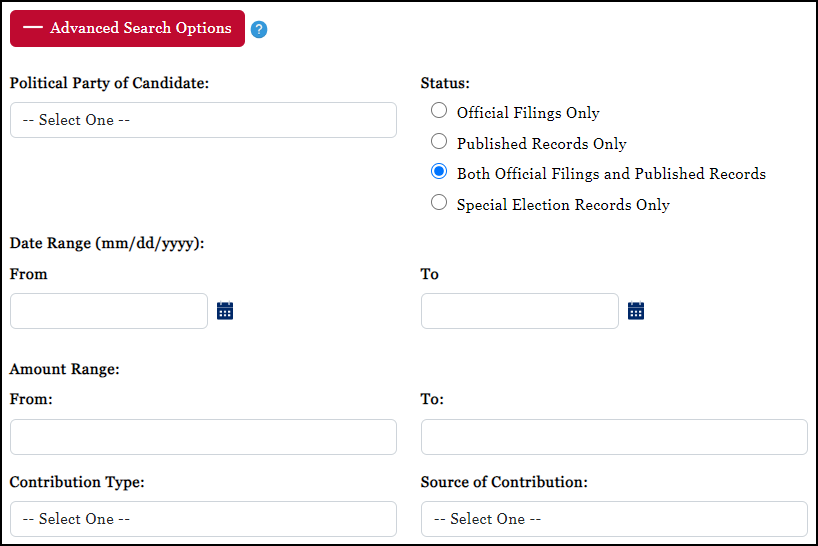Screen dimensions: 818x546
Task: Click the blue question mark help icon
Action: [x=259, y=30]
